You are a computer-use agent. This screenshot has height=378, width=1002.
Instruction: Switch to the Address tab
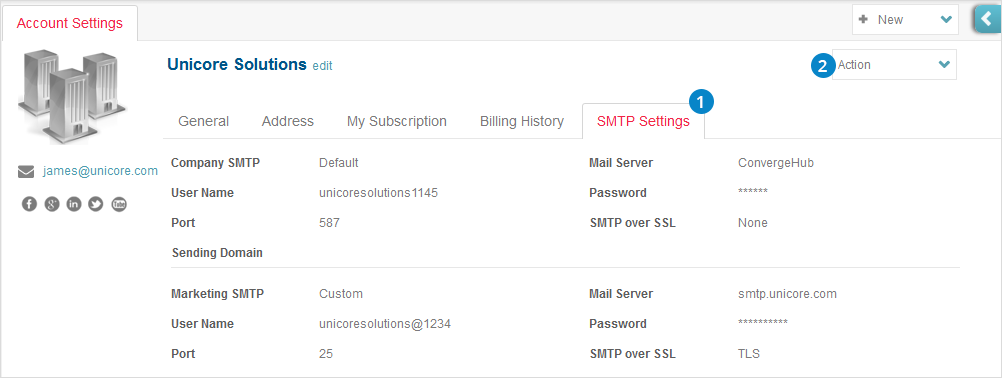288,121
